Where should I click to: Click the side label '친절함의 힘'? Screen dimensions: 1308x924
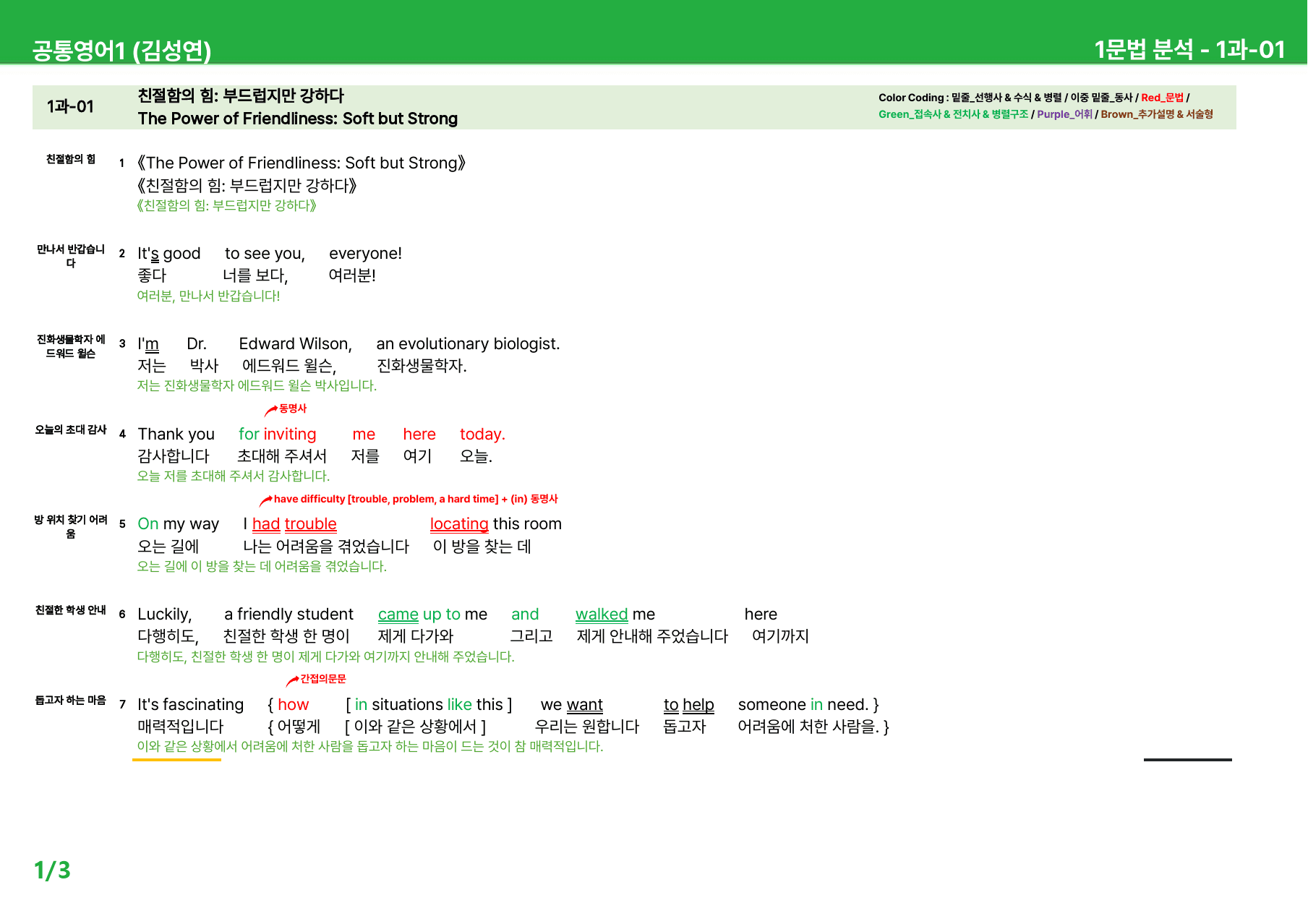tap(71, 159)
